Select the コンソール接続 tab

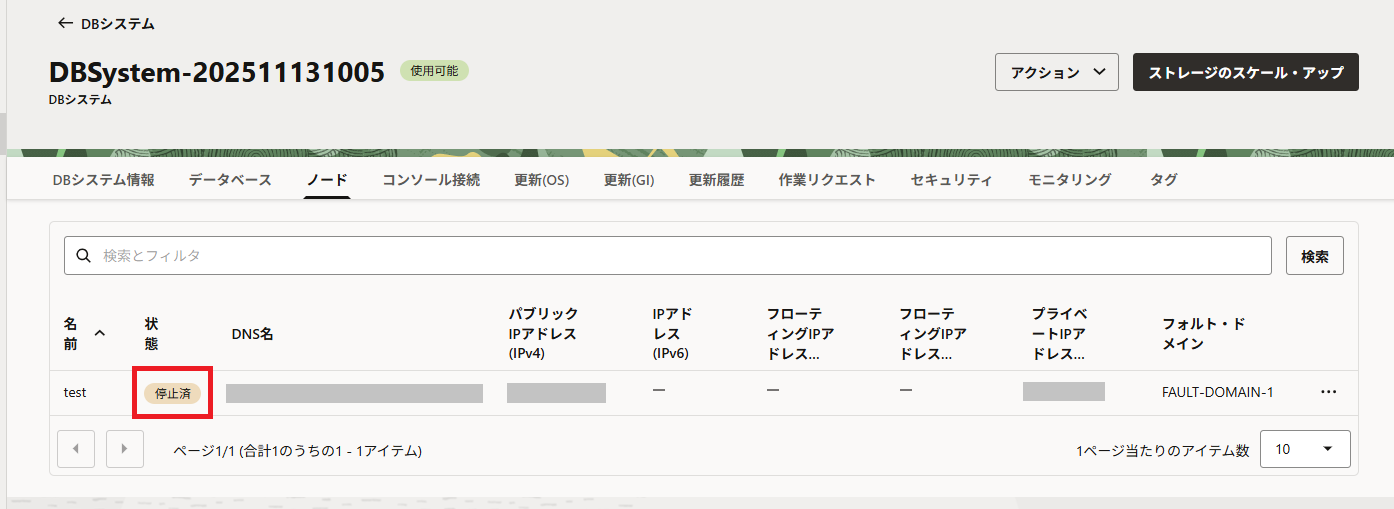coord(431,180)
